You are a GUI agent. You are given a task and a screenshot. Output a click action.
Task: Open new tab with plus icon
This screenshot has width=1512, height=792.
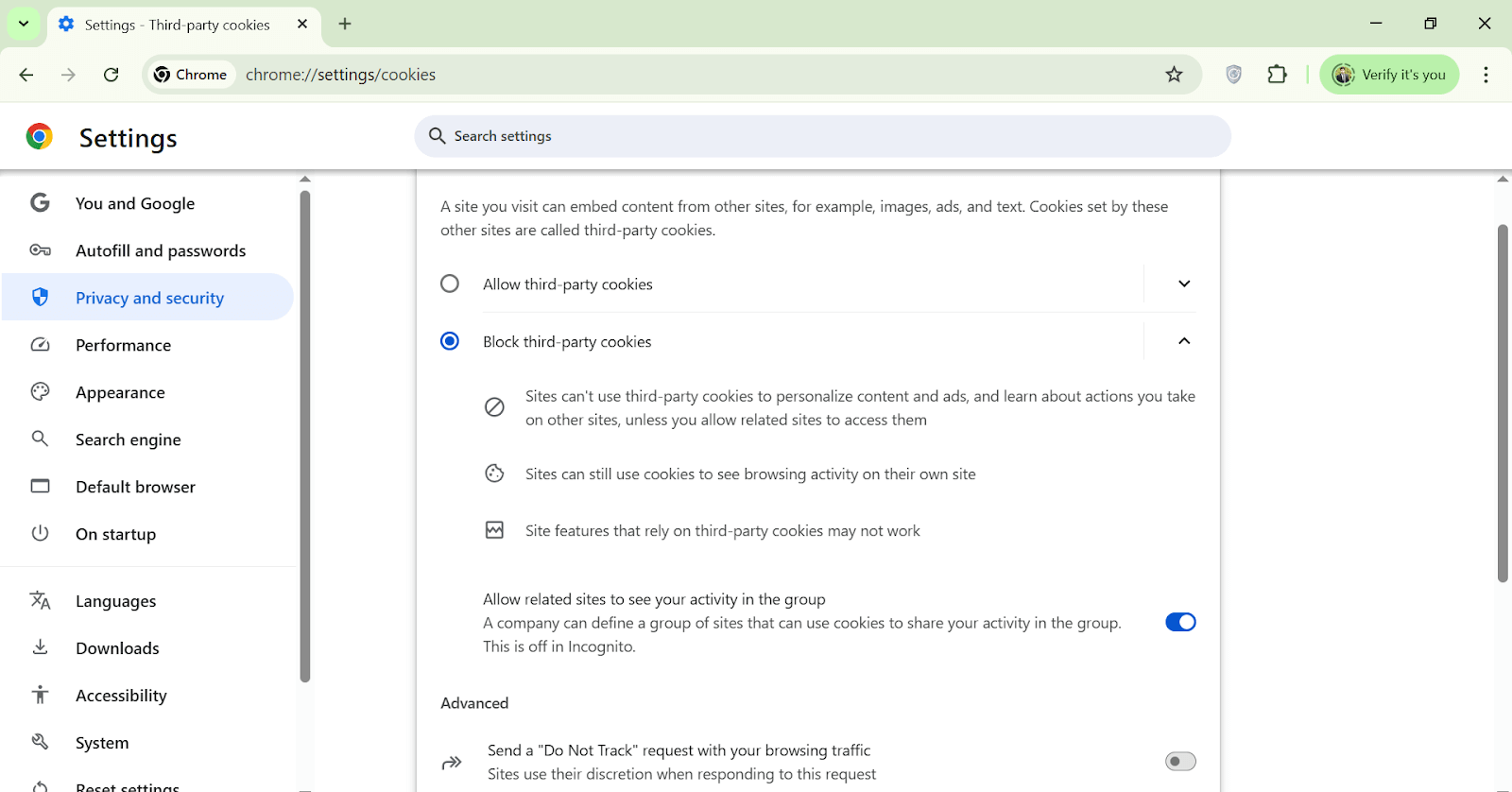click(x=345, y=25)
